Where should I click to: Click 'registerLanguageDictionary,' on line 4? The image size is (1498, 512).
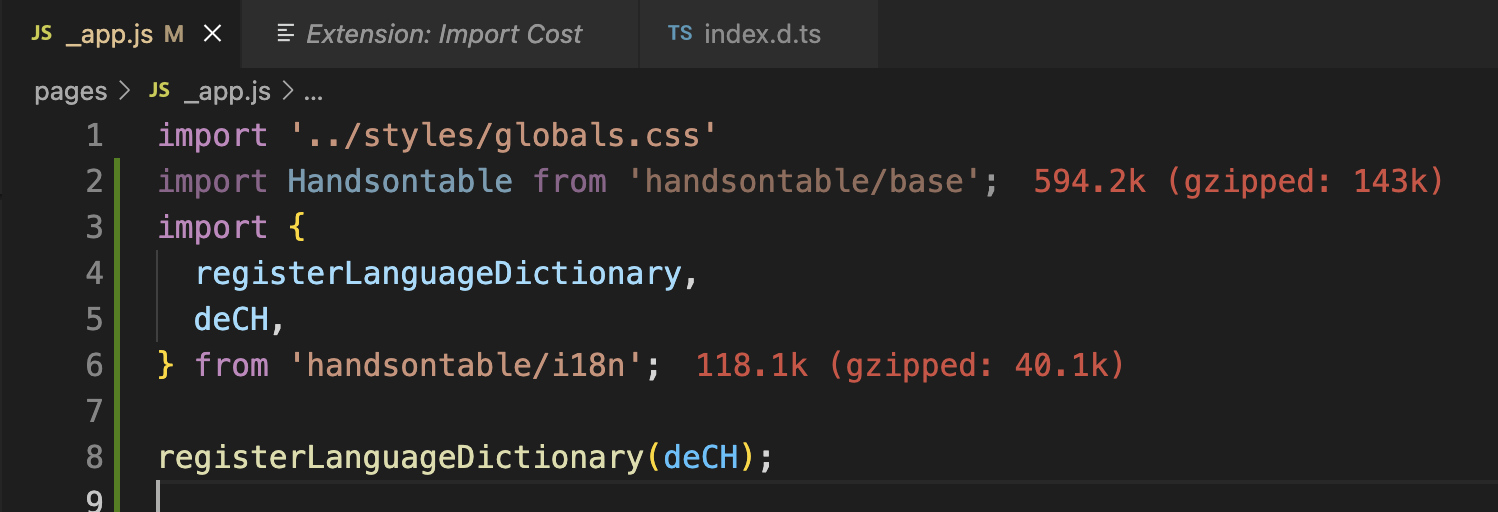(x=446, y=273)
